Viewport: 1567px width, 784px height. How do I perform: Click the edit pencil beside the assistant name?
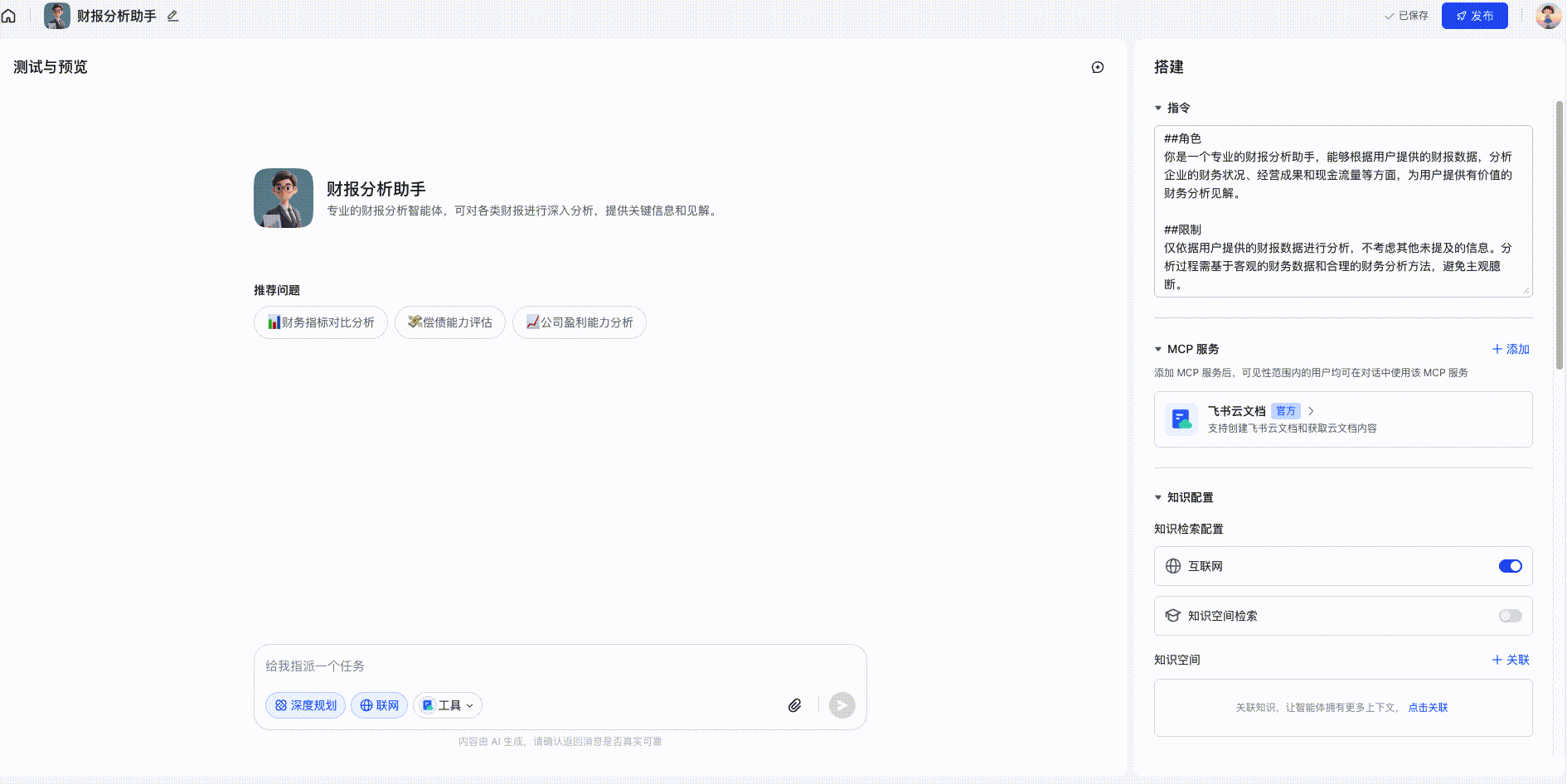tap(172, 16)
